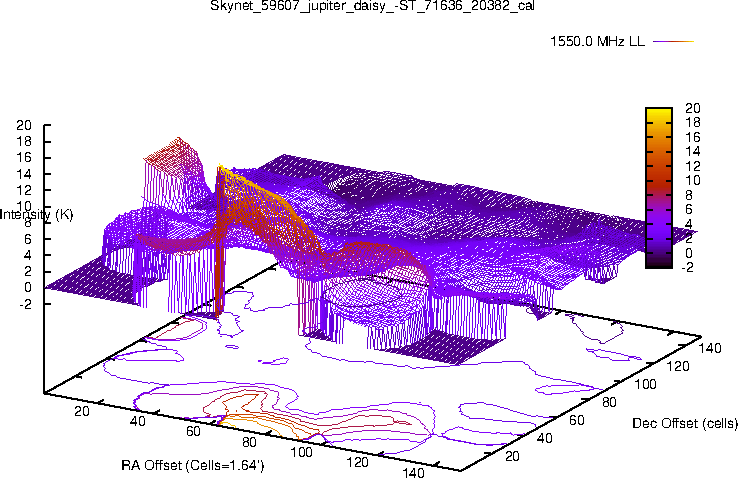Click tick label -2 on the Intensity axis
738x478 pixels.
[x=25, y=304]
